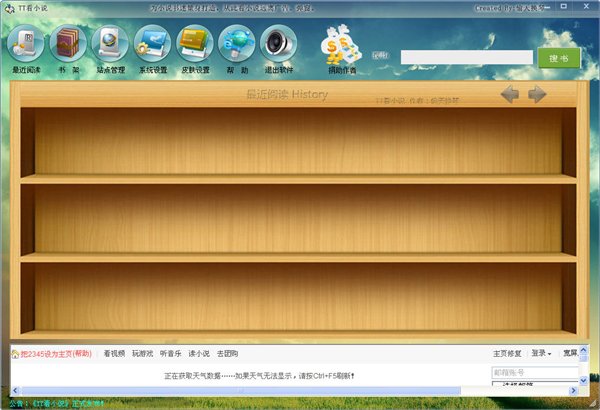Screen dimensions: 600x410
Task: Click the 搜书 green search button
Action: pos(559,58)
